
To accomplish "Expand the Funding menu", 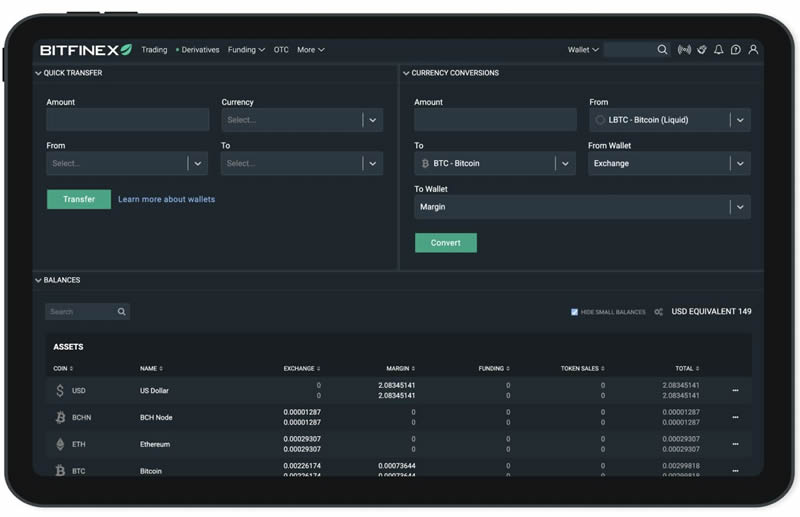I will tap(246, 50).
